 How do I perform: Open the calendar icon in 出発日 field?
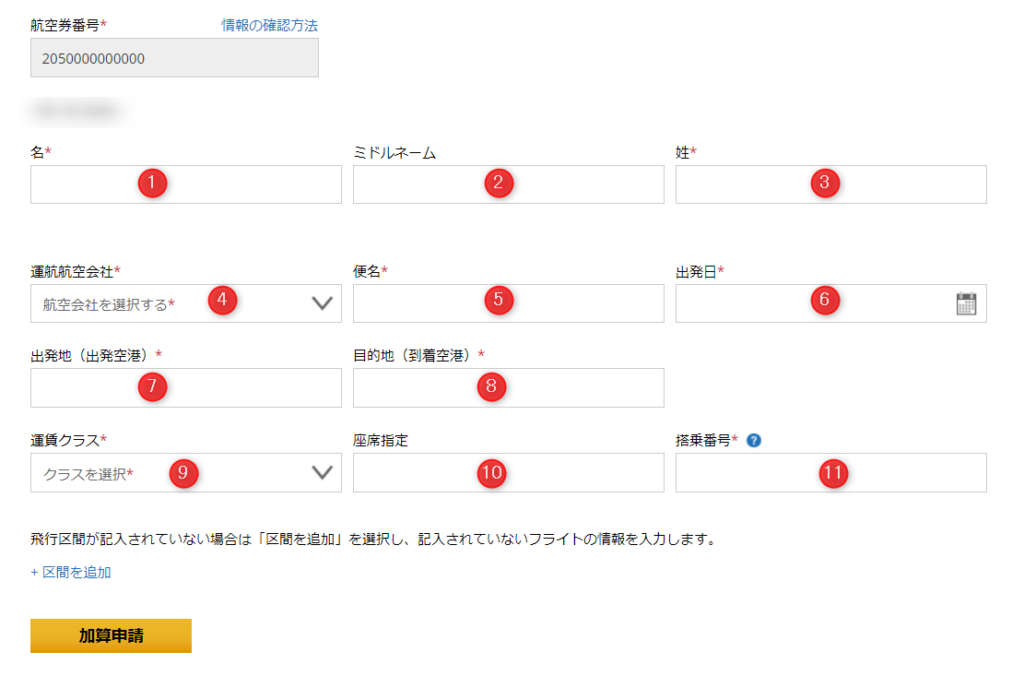point(965,304)
